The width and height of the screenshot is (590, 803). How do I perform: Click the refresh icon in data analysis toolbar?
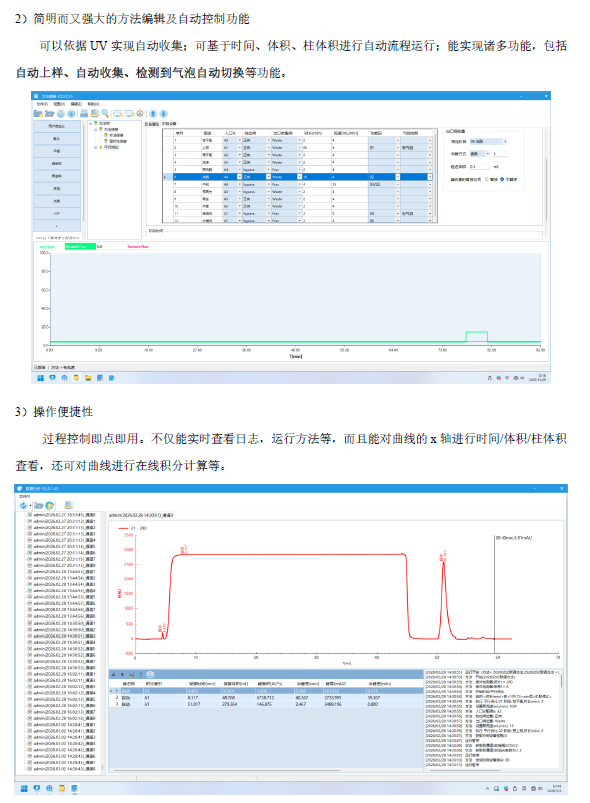(24, 505)
